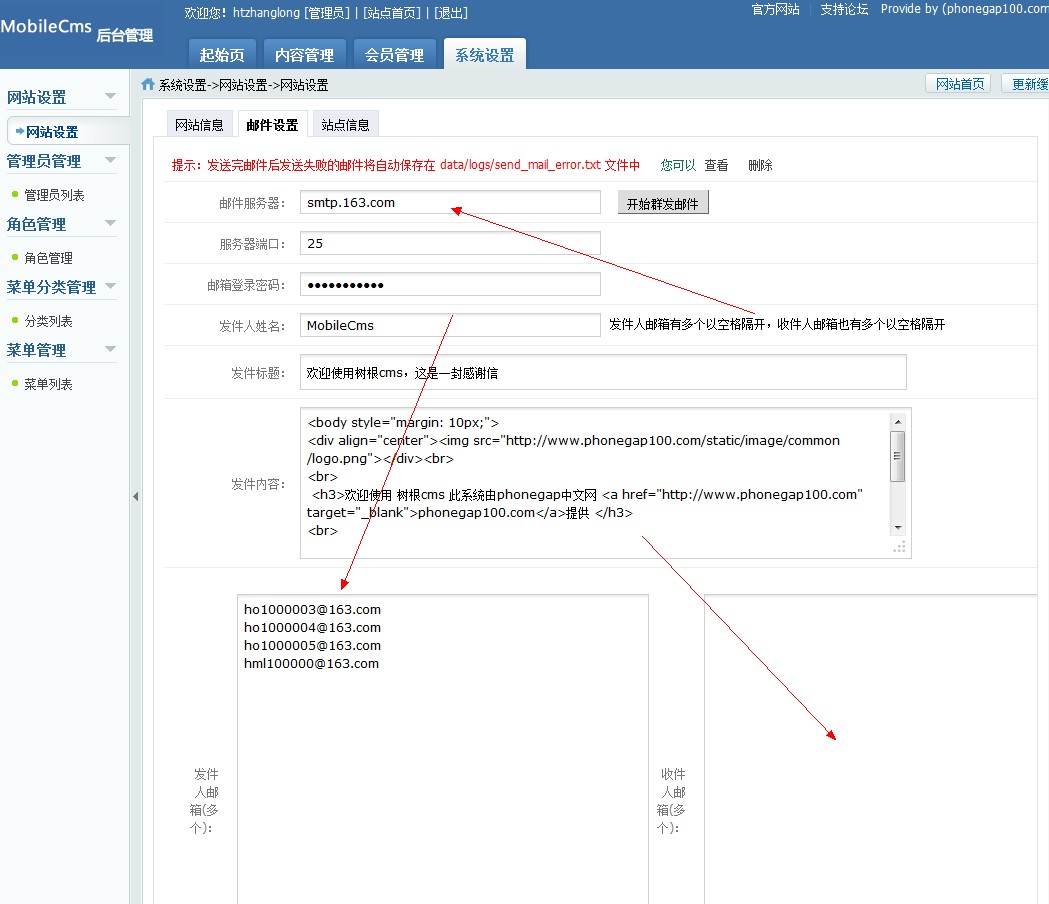Switch to the 网站信息 tab

(199, 125)
